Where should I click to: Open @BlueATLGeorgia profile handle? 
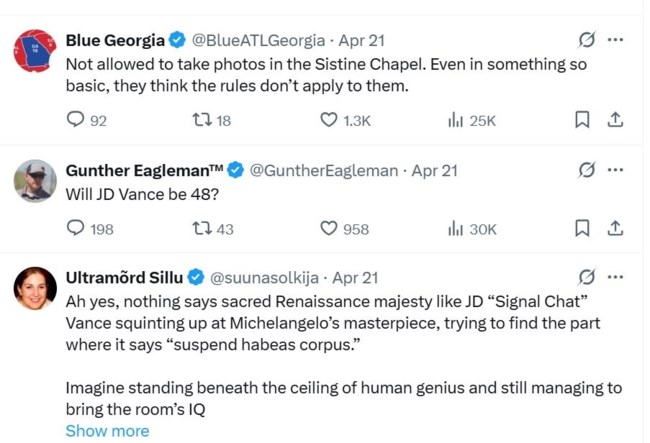coord(258,41)
